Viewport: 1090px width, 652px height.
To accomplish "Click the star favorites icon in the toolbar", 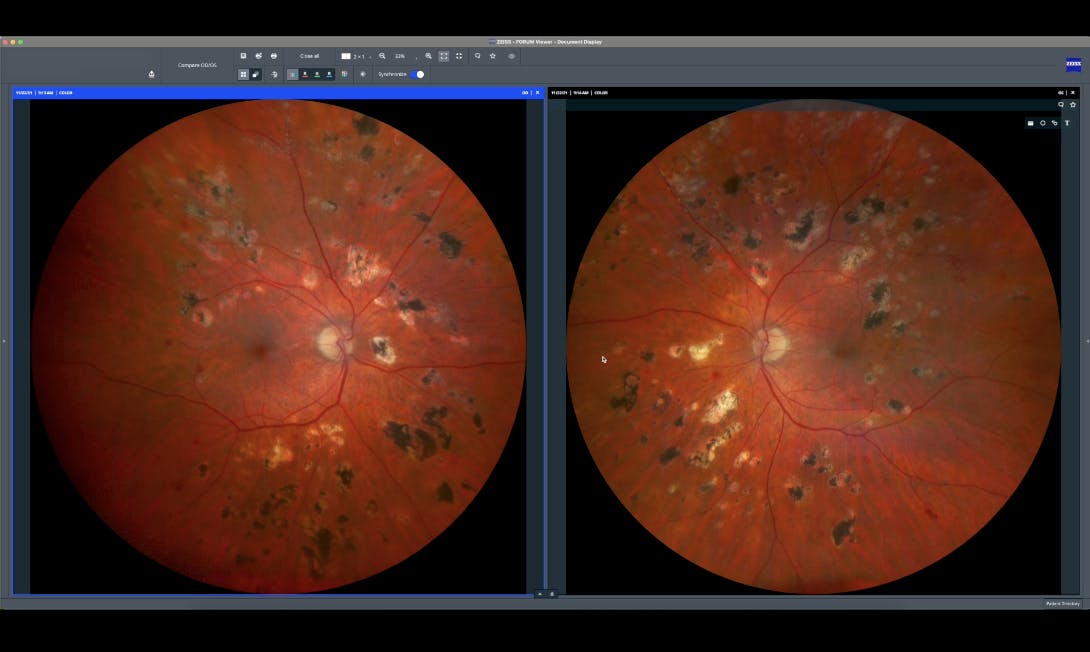I will 492,56.
